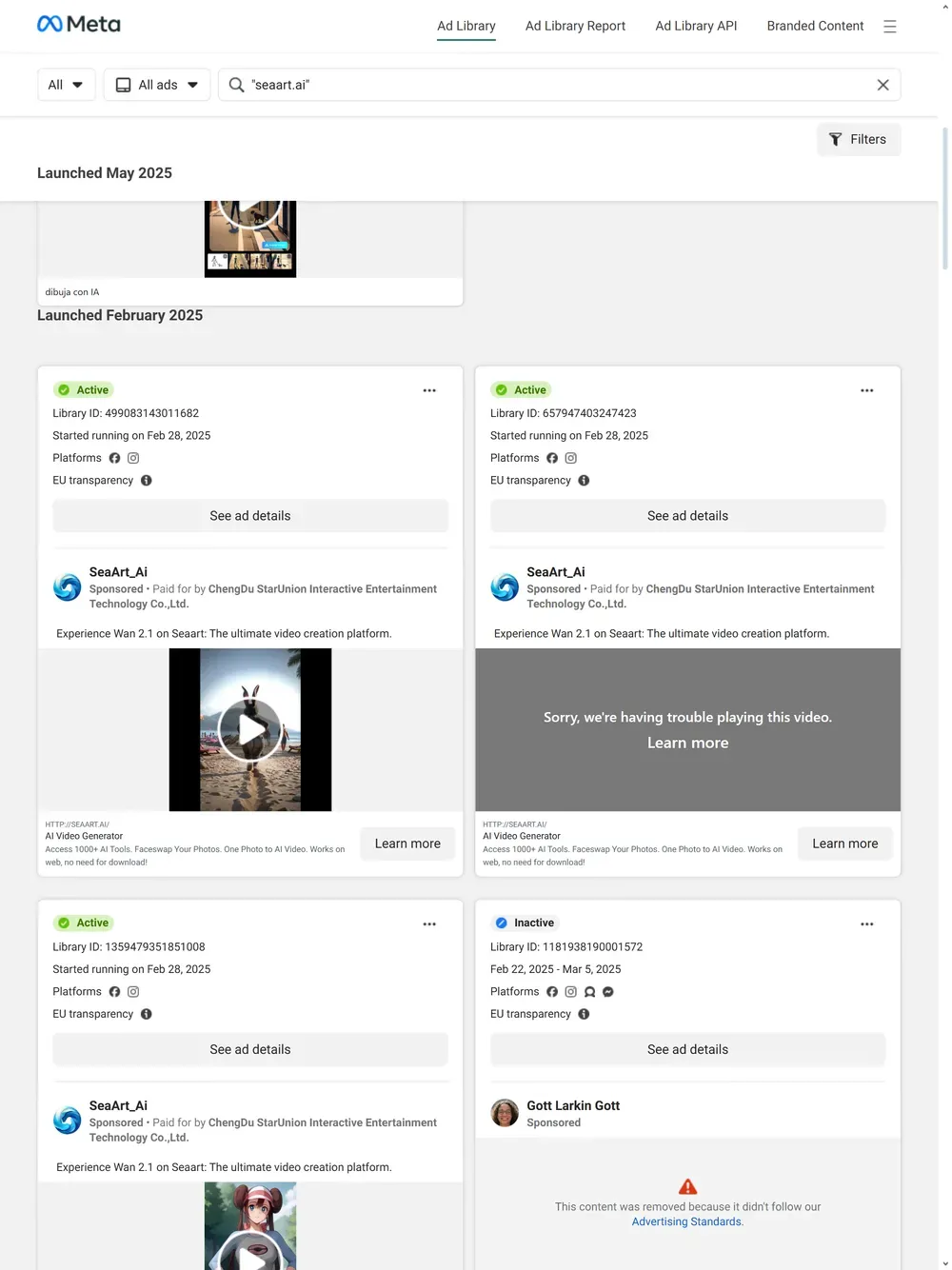
Task: Click SeaArt_Ai avatar on ad 657947403247423
Action: pos(505,587)
